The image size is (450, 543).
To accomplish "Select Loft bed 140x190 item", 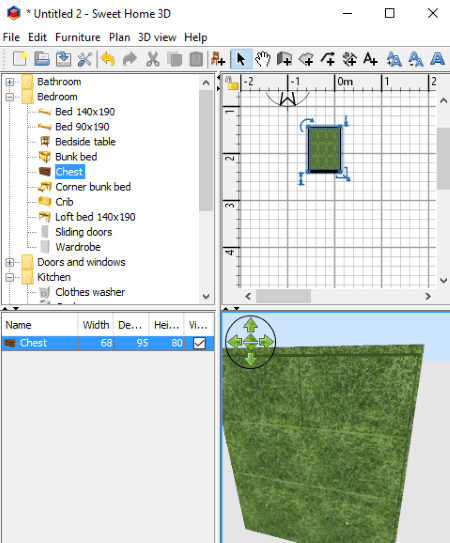I will (x=95, y=217).
